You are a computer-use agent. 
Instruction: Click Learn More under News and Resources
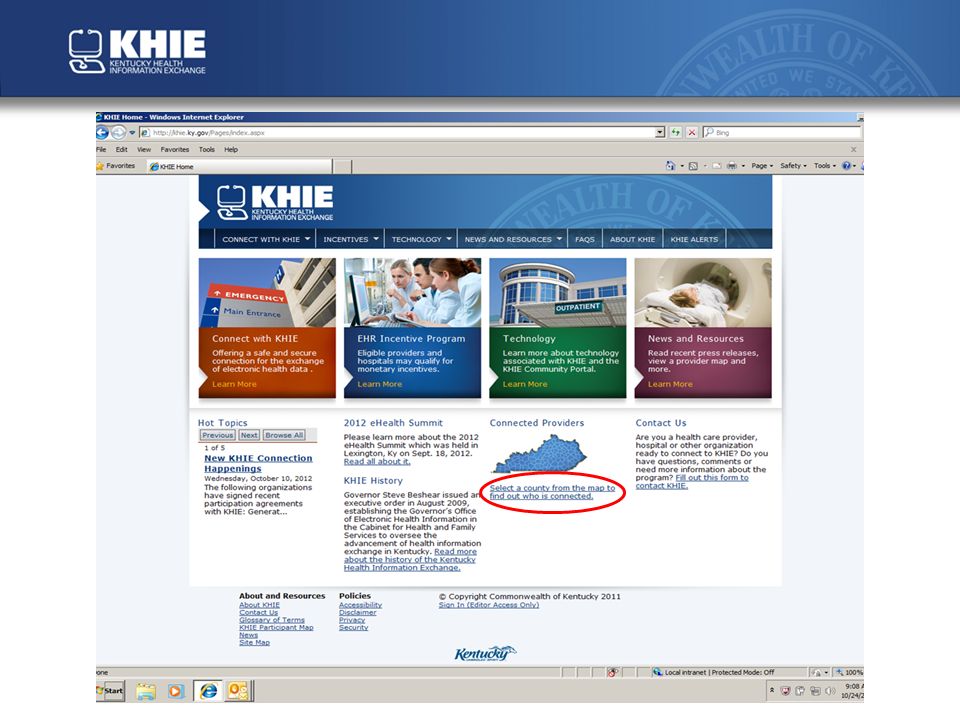point(670,384)
